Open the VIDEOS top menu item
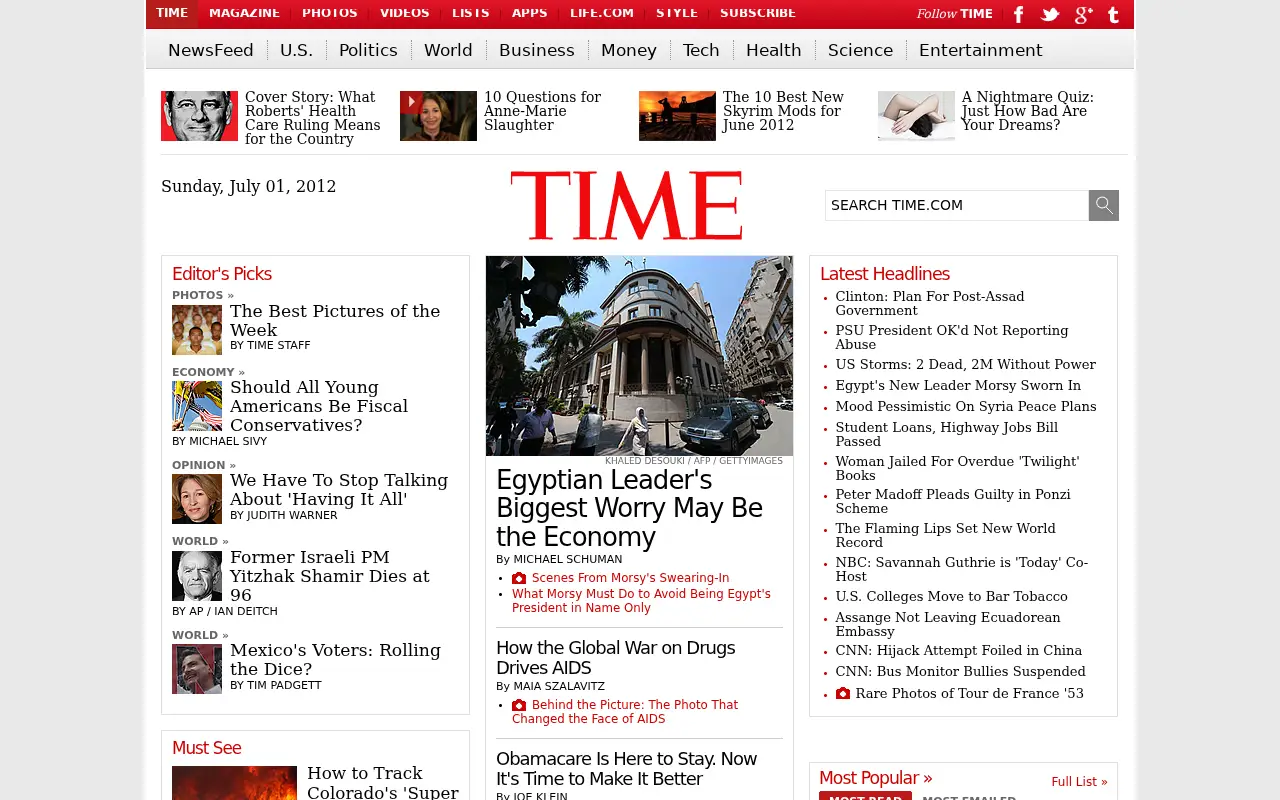This screenshot has height=800, width=1280. pyautogui.click(x=405, y=13)
